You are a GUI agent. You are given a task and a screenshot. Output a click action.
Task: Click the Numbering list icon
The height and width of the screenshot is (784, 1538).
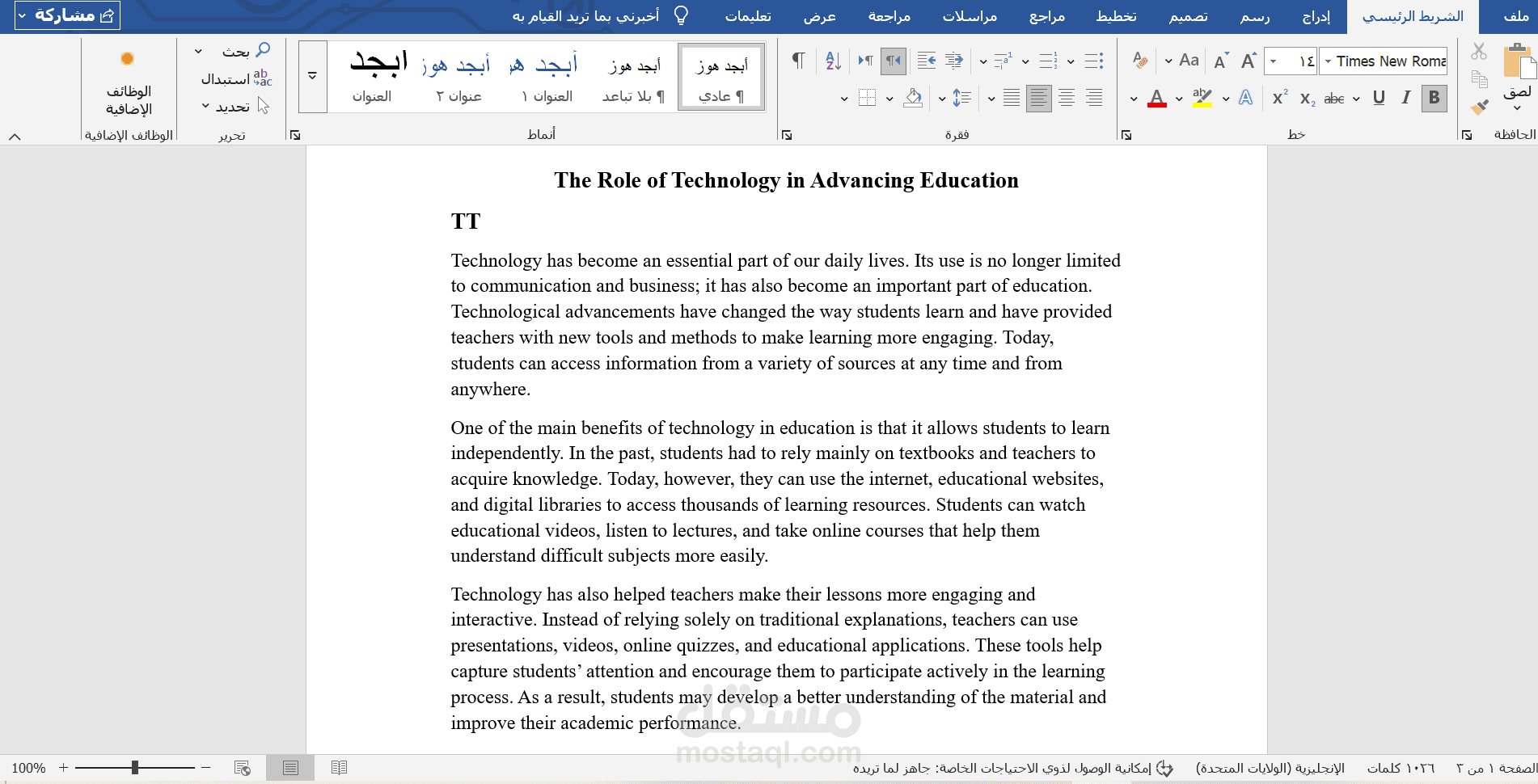tap(1048, 61)
